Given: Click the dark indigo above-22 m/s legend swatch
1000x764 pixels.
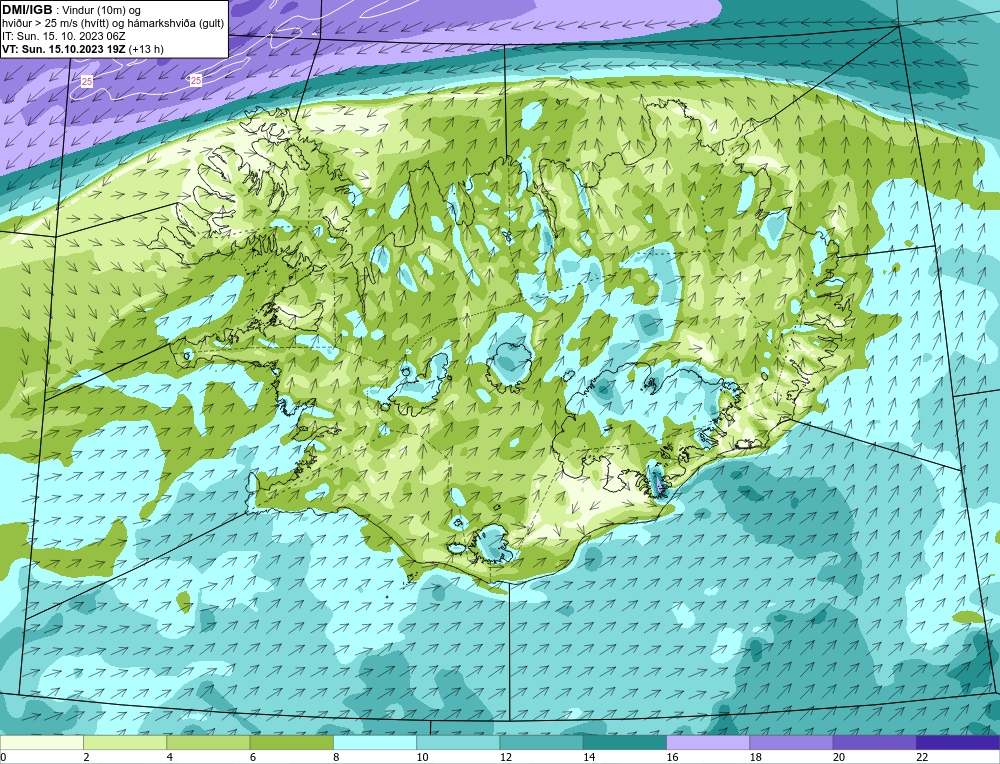Looking at the screenshot, I should [957, 743].
